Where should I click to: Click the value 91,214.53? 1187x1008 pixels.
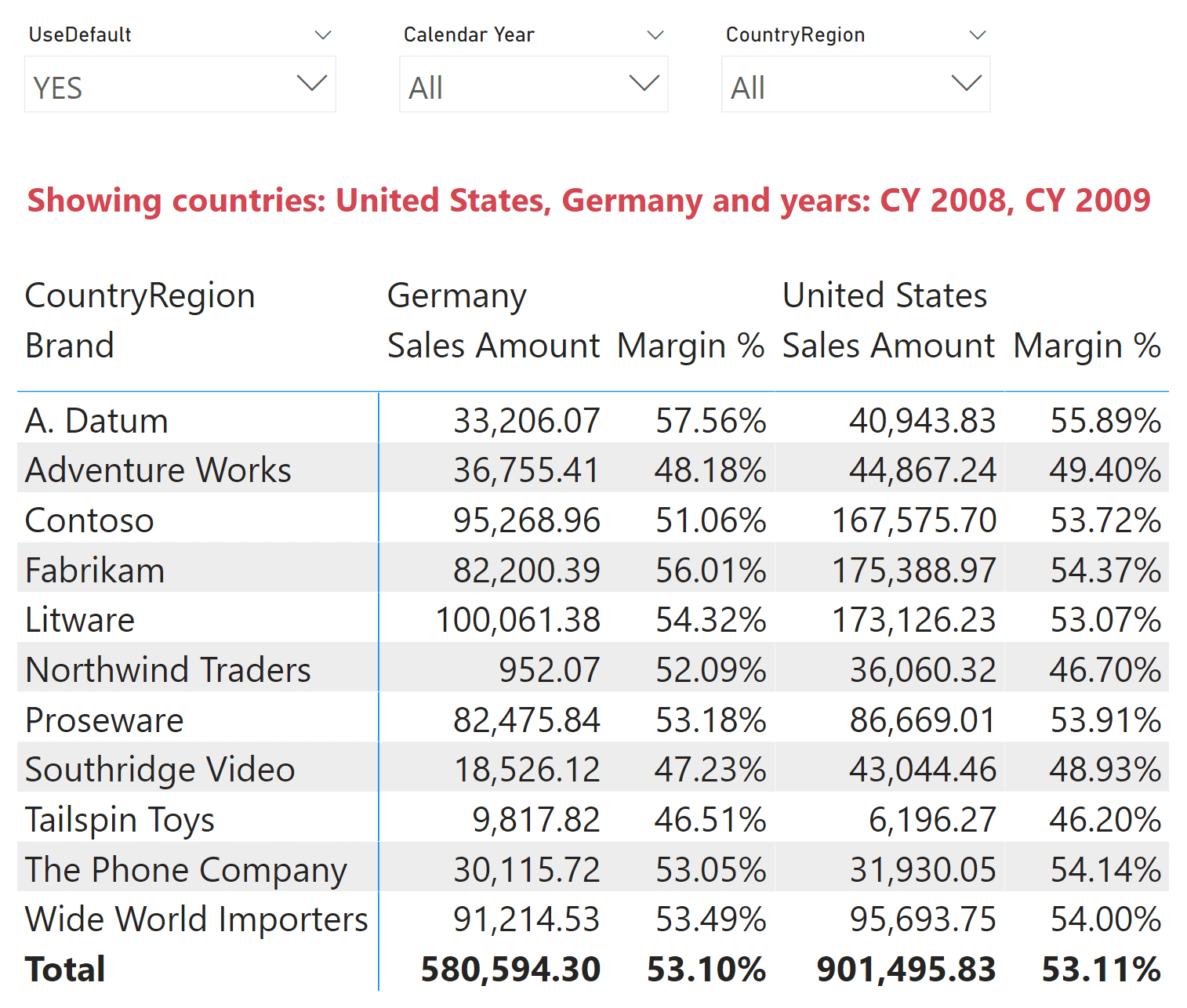pos(527,919)
